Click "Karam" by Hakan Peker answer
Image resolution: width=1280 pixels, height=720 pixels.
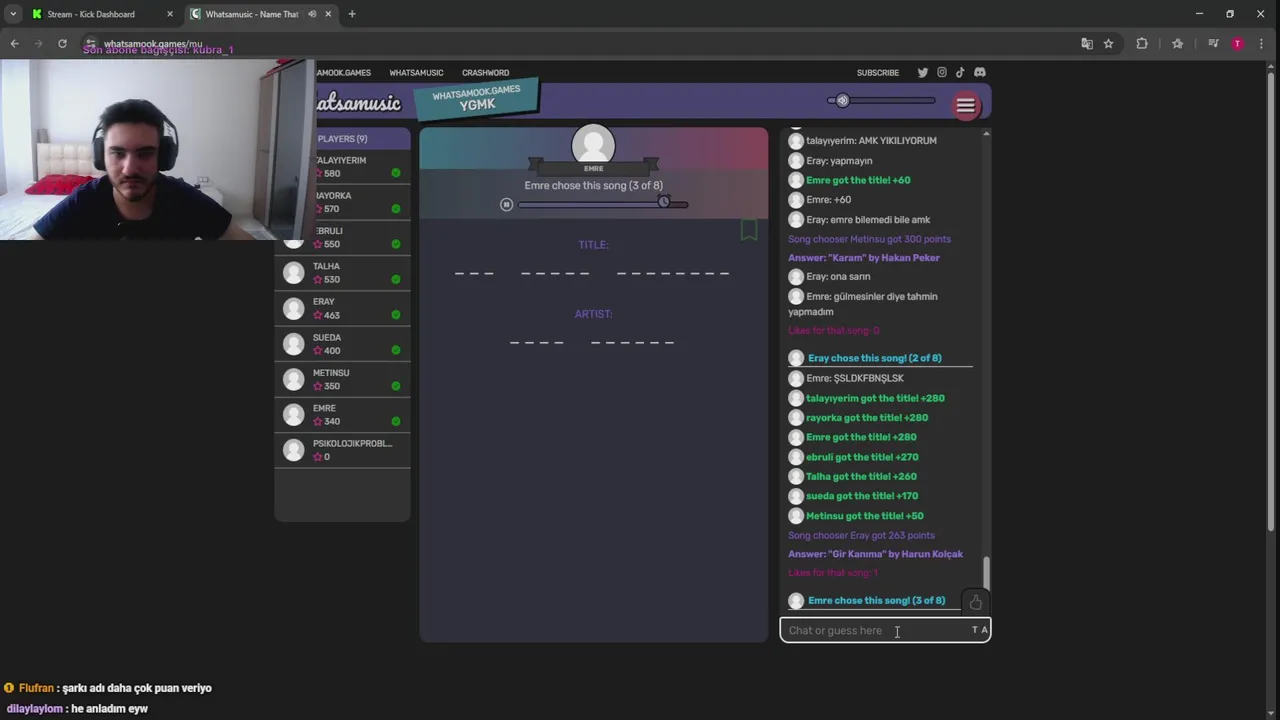tap(863, 258)
